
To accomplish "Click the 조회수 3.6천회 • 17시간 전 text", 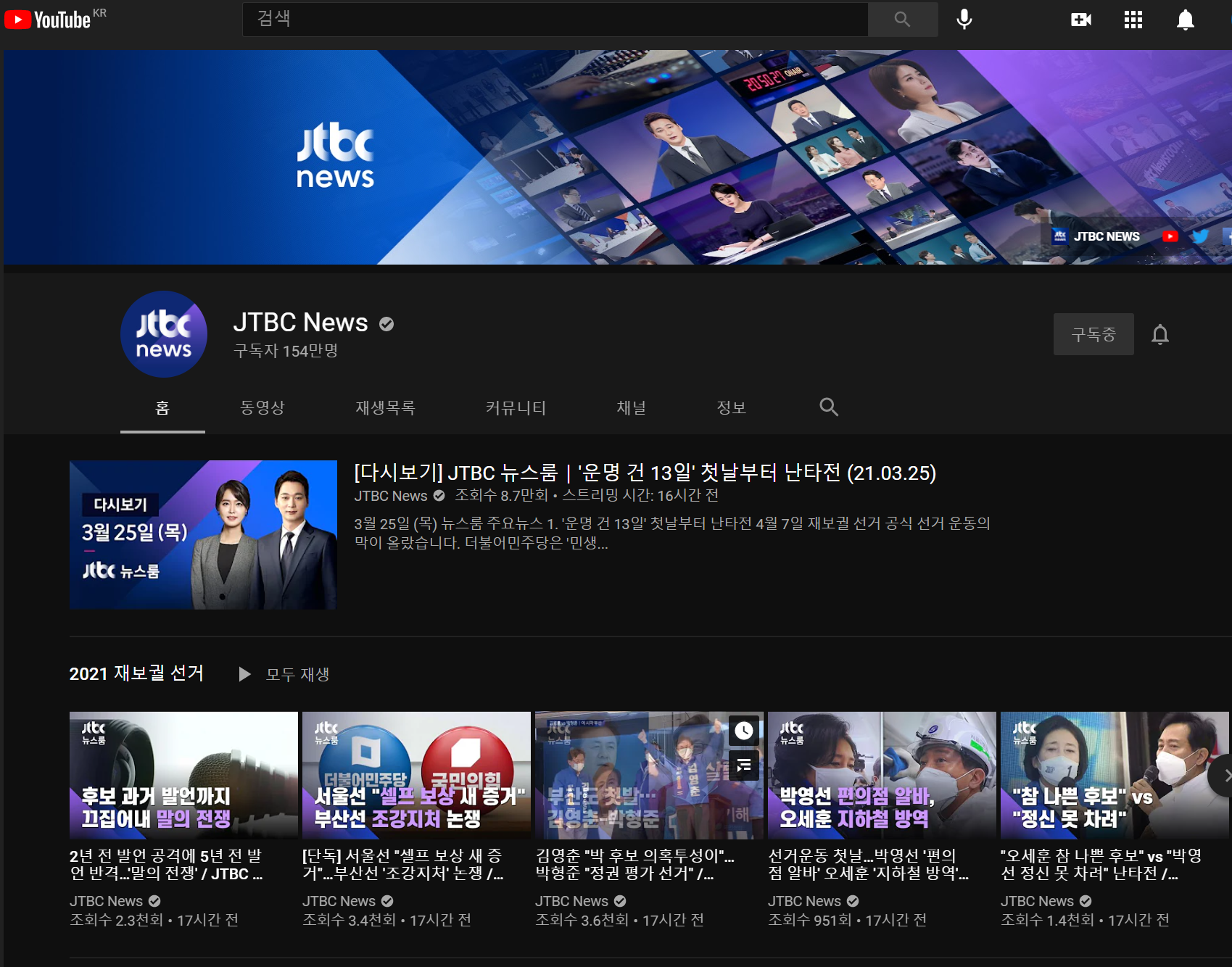I will [x=619, y=920].
